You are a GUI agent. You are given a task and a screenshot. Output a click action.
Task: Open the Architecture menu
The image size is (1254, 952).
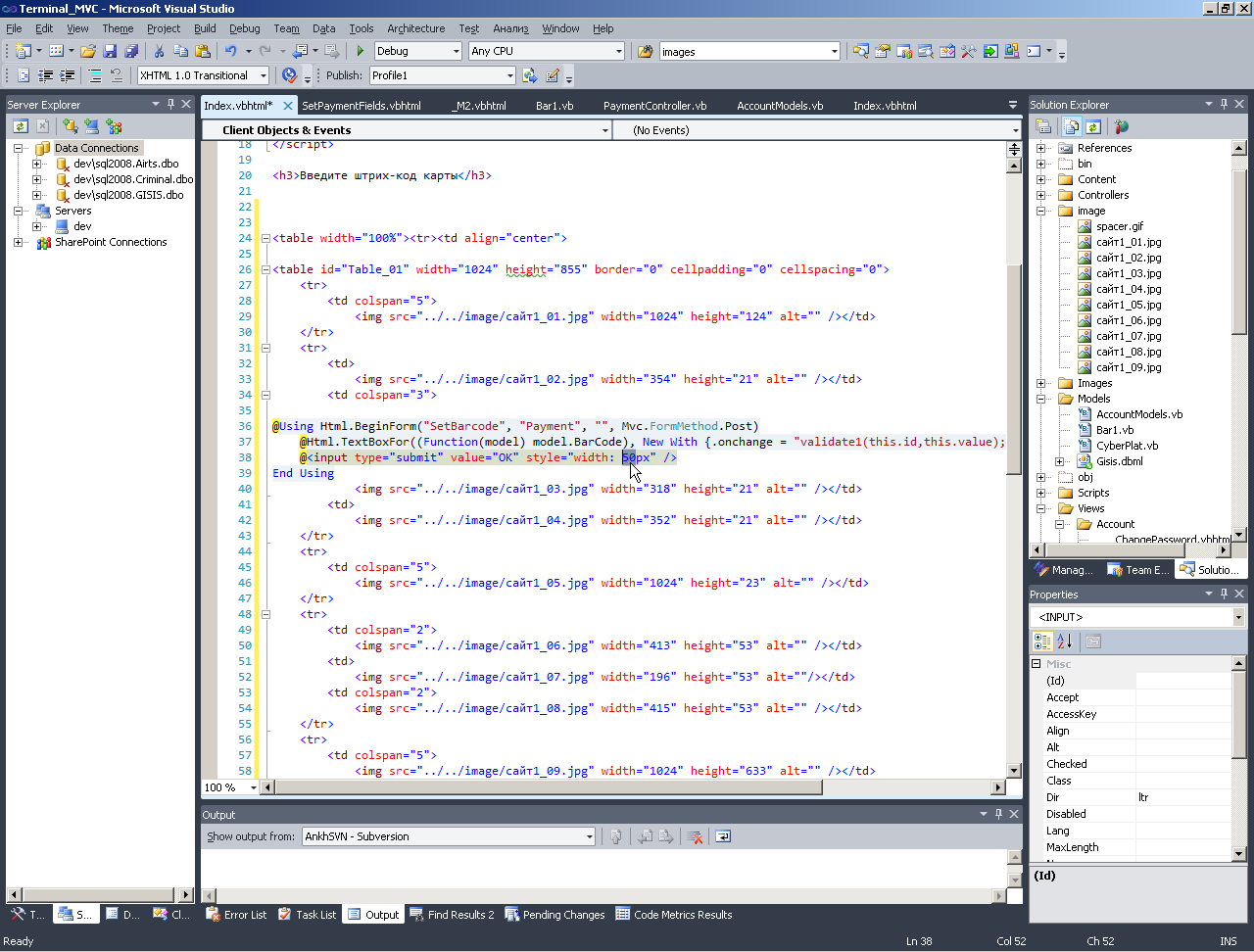(415, 28)
